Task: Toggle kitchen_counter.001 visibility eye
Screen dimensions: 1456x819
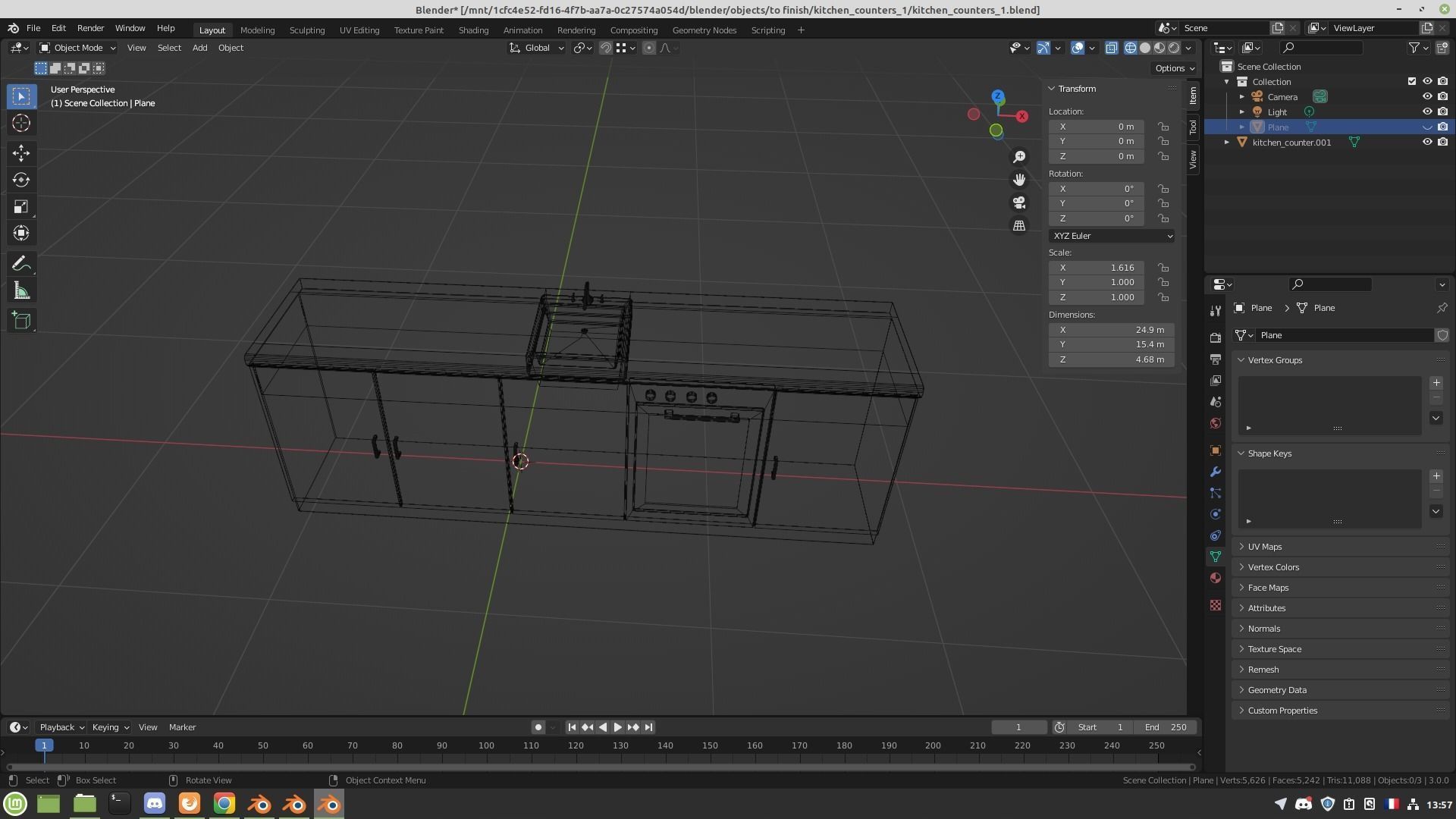Action: (1426, 142)
